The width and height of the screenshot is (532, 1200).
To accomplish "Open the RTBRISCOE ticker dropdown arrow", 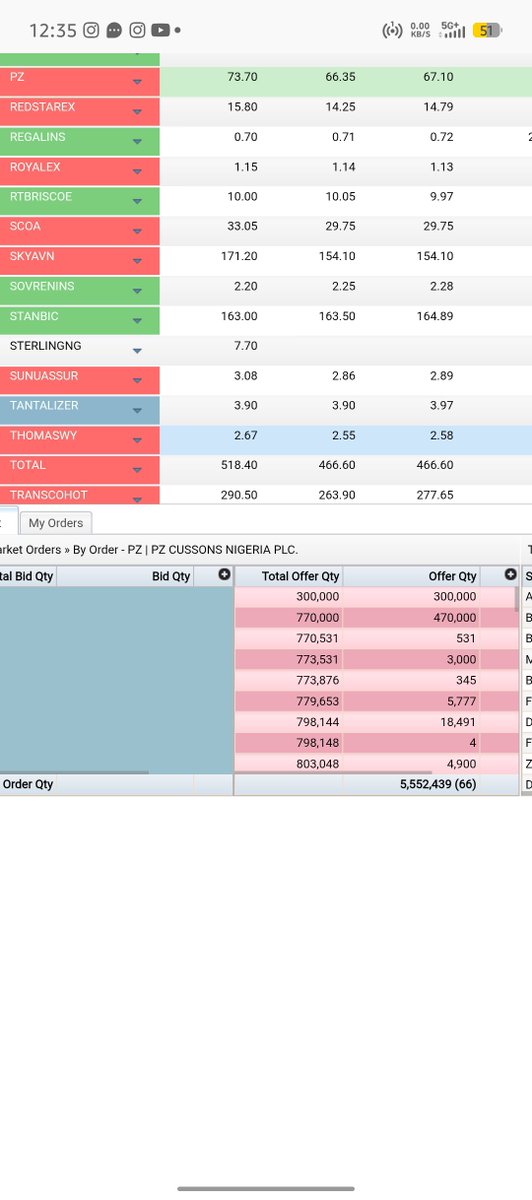I will (137, 203).
